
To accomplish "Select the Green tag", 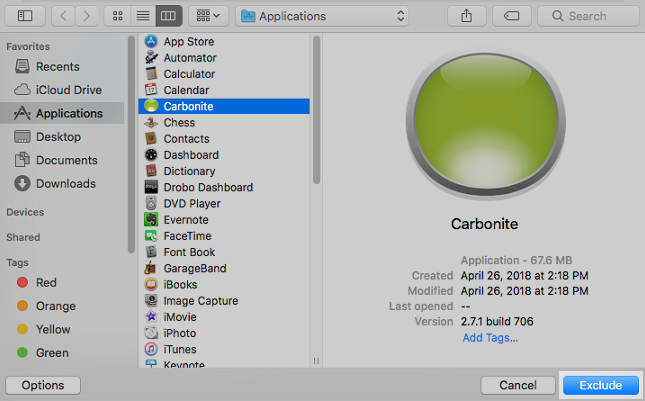I will click(43, 353).
